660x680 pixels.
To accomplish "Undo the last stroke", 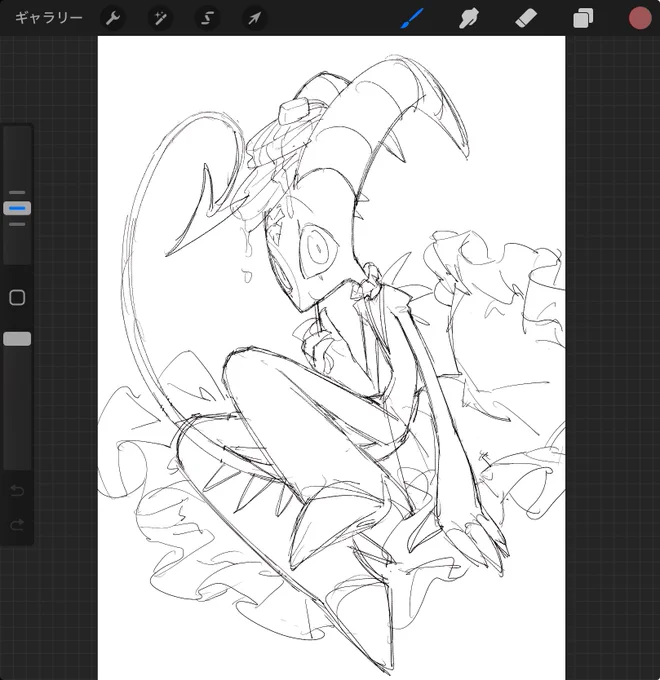I will (17, 490).
